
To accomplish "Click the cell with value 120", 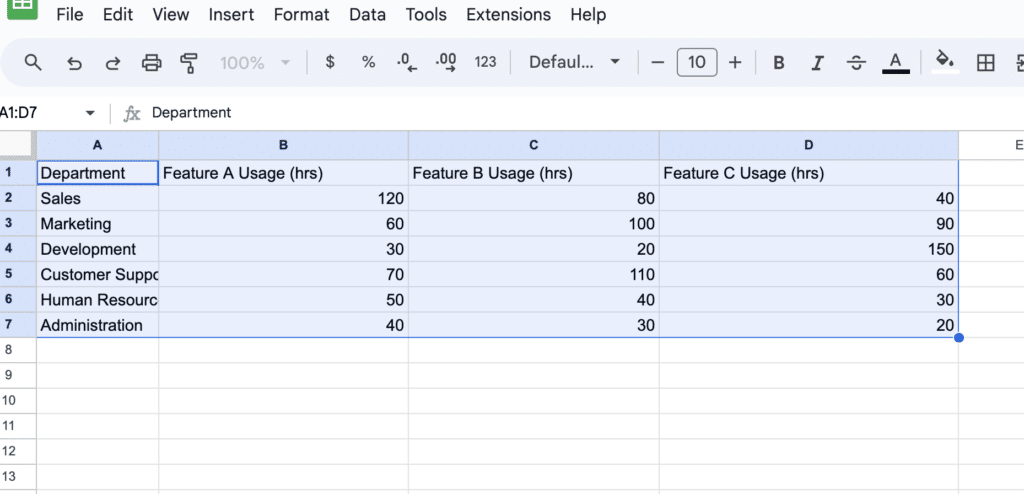I will click(283, 198).
